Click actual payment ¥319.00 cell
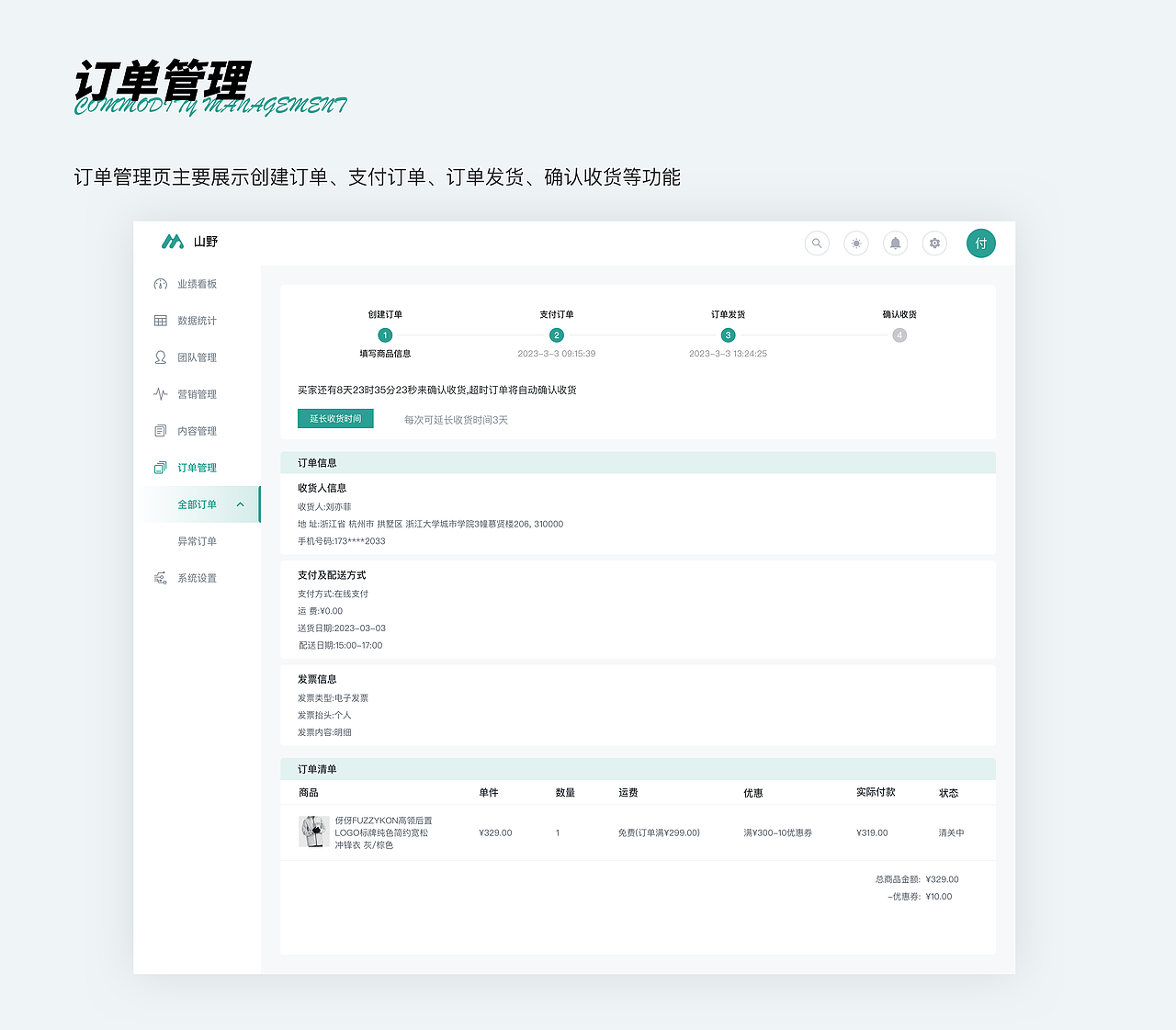This screenshot has width=1176, height=1030. click(872, 833)
